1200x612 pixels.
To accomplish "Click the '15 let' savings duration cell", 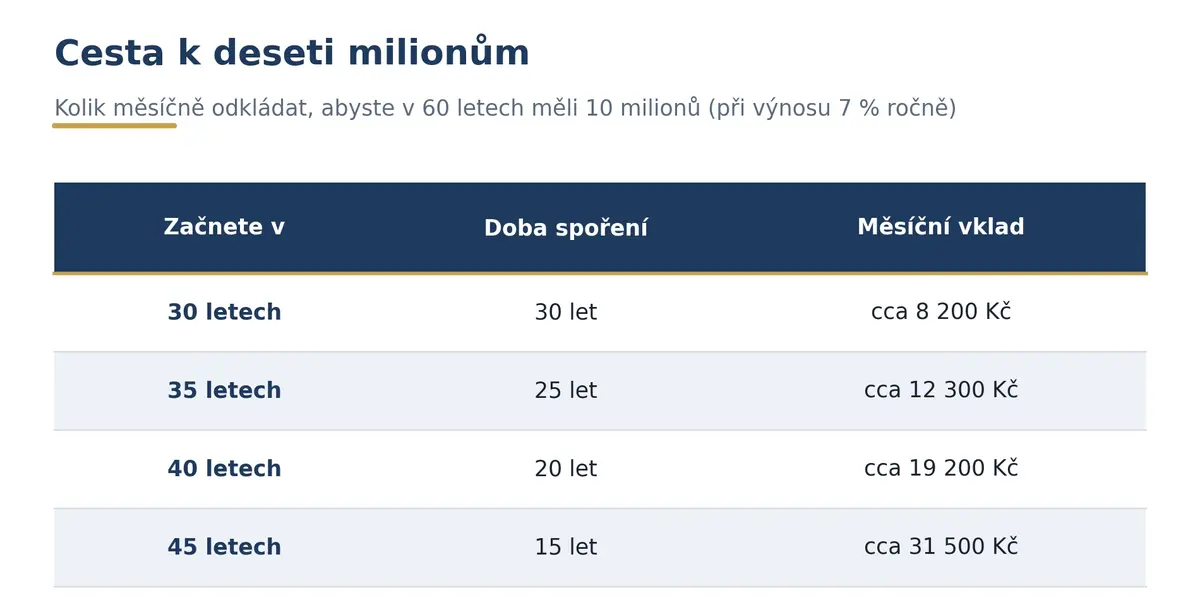I will click(x=566, y=548).
